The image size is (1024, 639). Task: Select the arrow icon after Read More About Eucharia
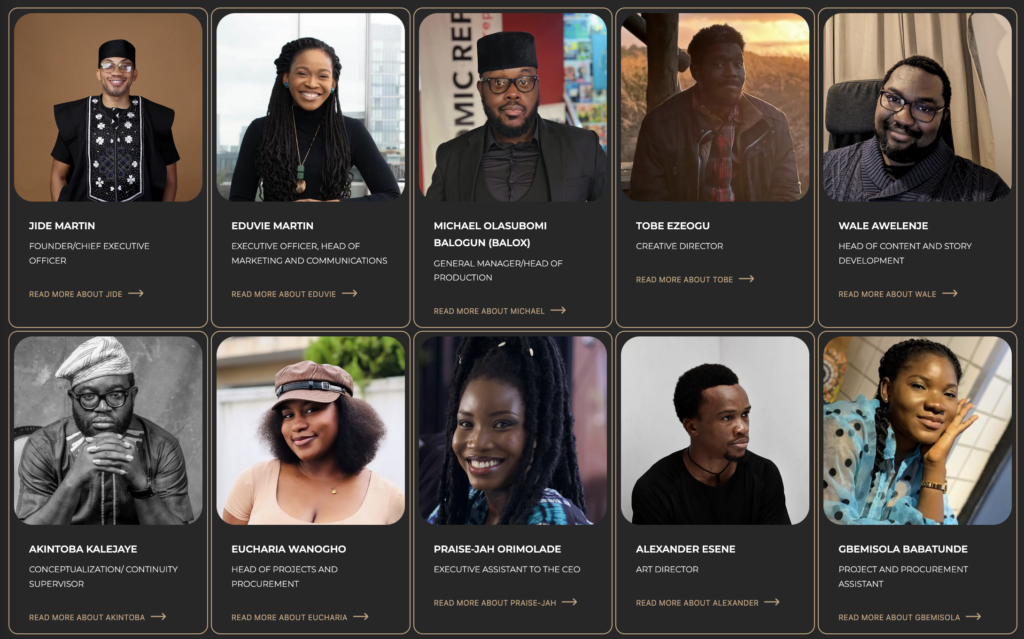(360, 617)
